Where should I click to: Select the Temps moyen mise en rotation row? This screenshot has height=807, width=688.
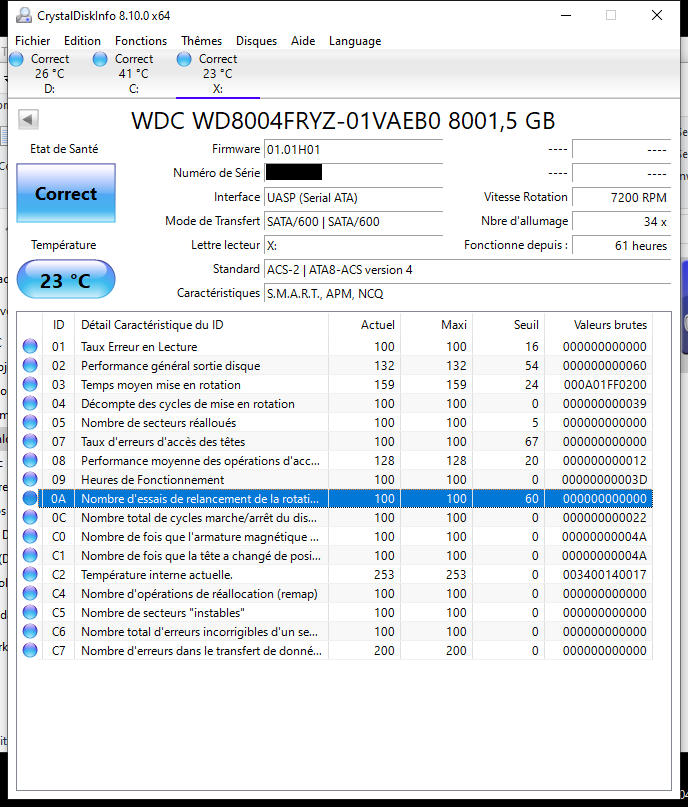(x=337, y=384)
